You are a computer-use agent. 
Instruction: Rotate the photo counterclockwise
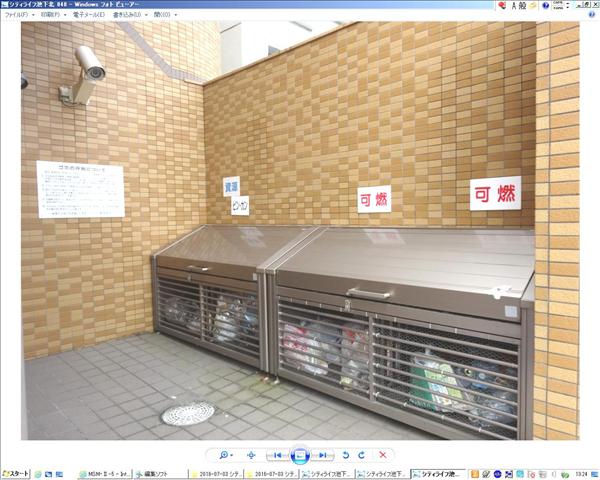coord(346,455)
